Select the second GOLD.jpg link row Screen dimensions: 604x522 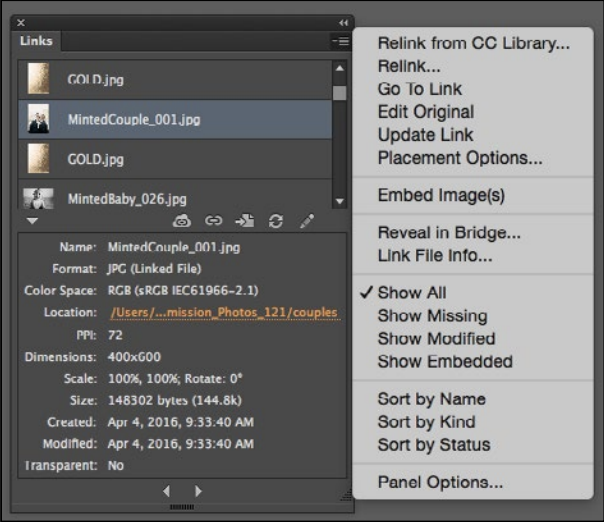(x=175, y=159)
